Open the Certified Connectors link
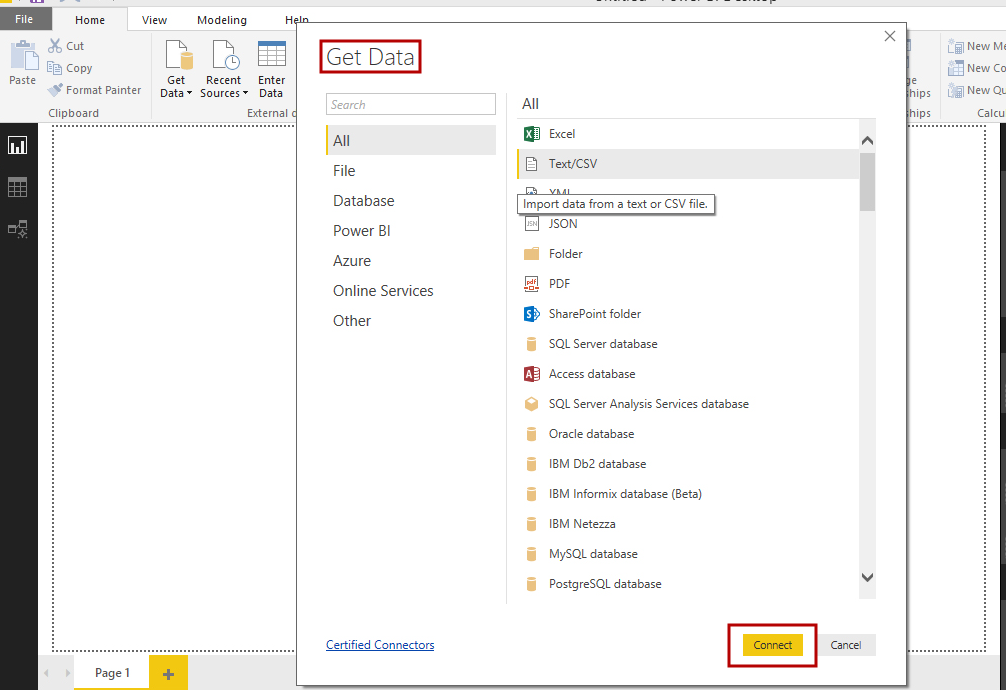This screenshot has width=1007, height=690. 380,644
